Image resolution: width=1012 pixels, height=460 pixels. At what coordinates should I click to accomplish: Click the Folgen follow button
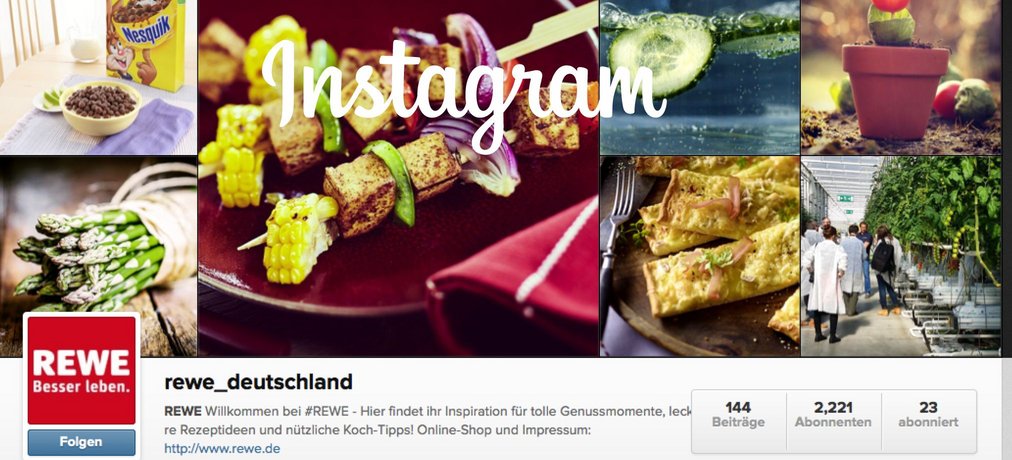pyautogui.click(x=81, y=443)
